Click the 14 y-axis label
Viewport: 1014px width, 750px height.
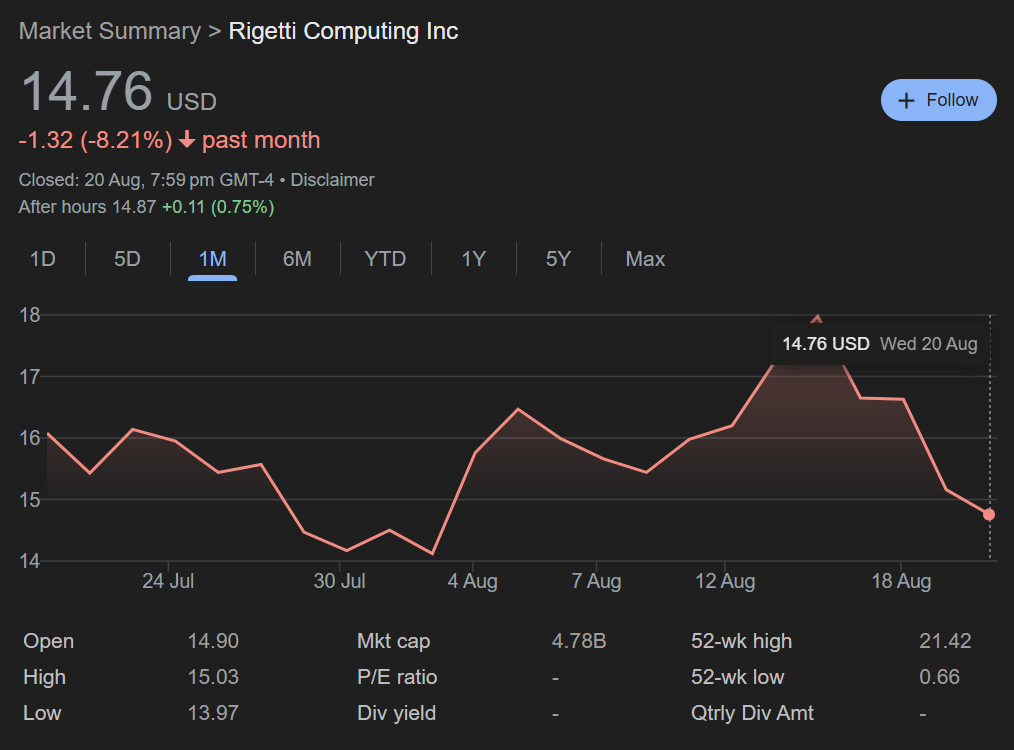pos(30,561)
